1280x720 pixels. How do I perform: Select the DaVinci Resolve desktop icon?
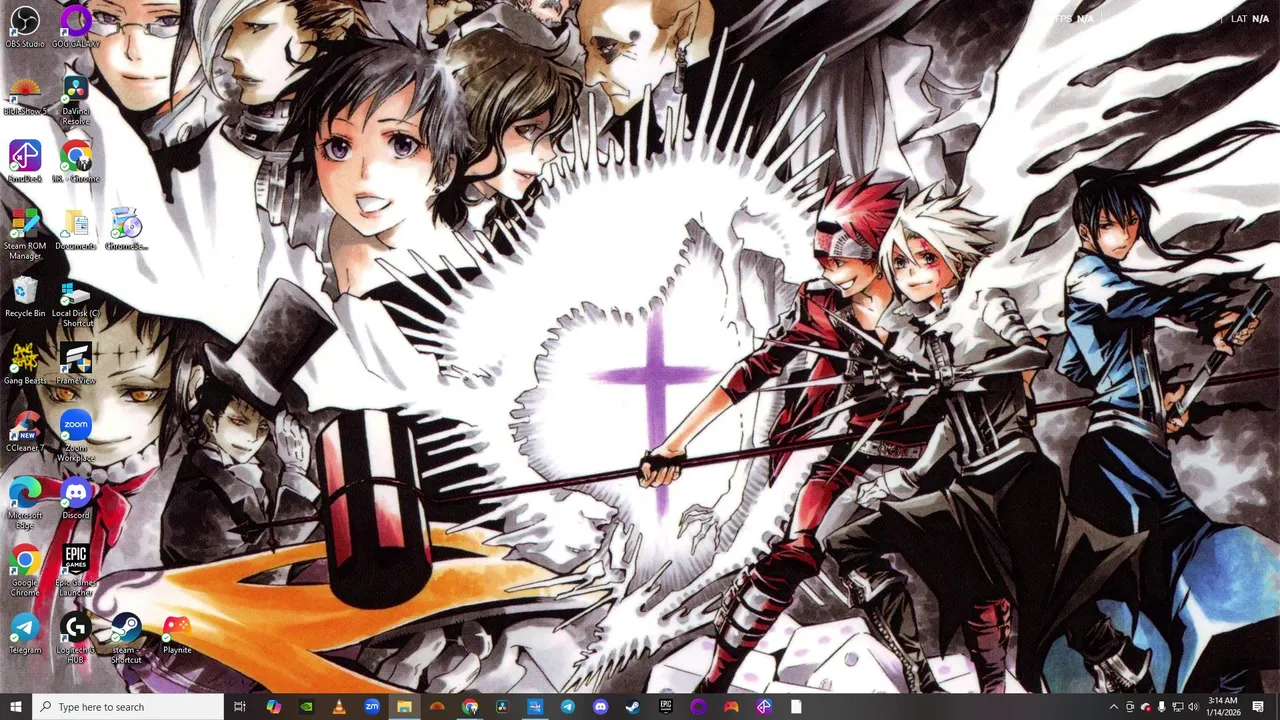[76, 101]
